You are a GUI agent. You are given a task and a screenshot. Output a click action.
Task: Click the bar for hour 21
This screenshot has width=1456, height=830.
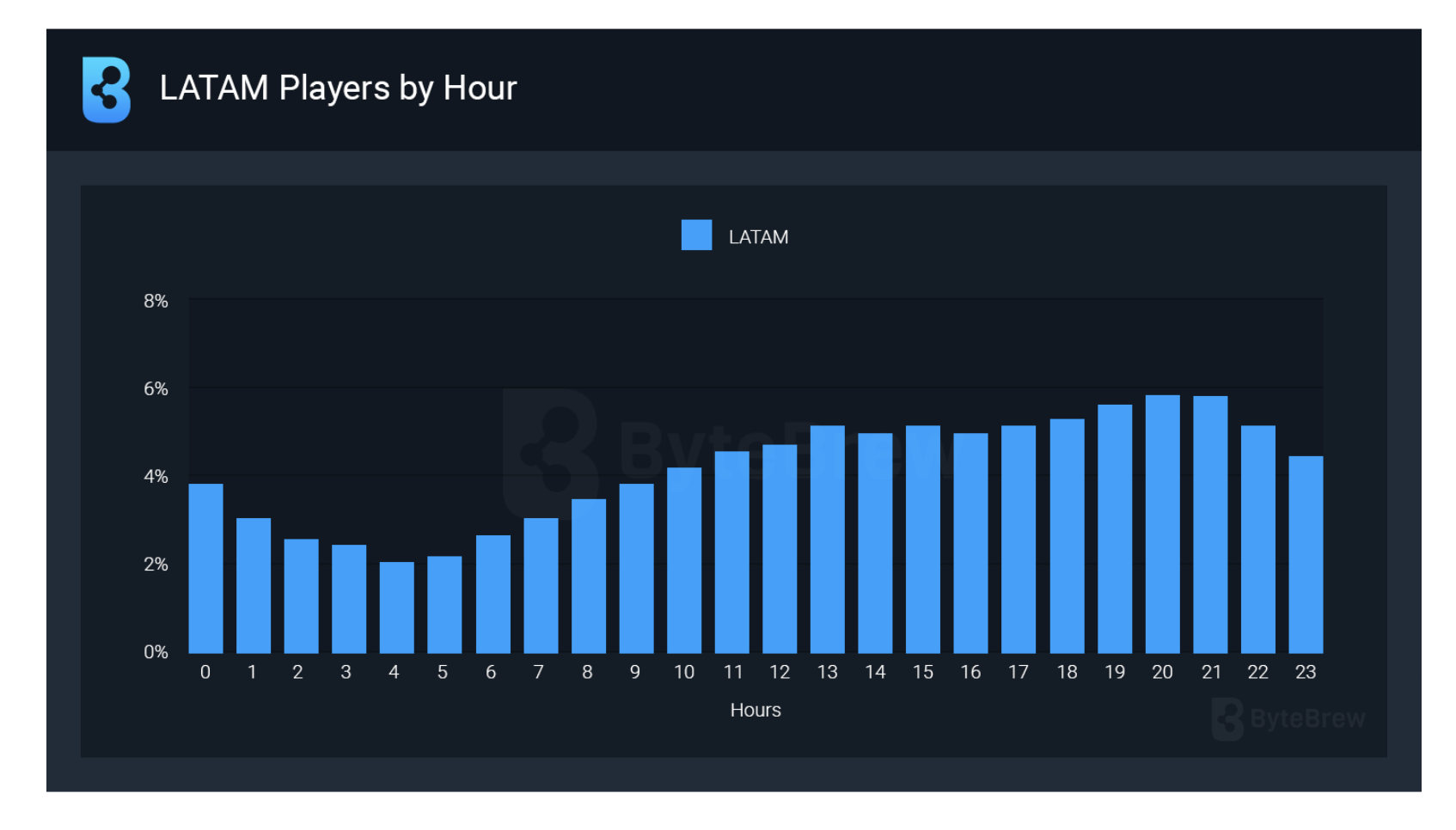click(x=1210, y=525)
